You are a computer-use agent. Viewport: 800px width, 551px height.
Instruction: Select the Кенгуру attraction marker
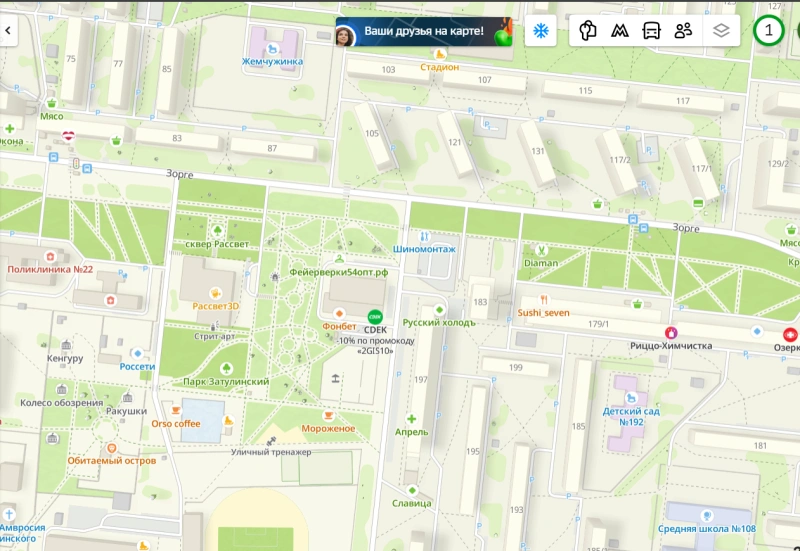point(65,345)
